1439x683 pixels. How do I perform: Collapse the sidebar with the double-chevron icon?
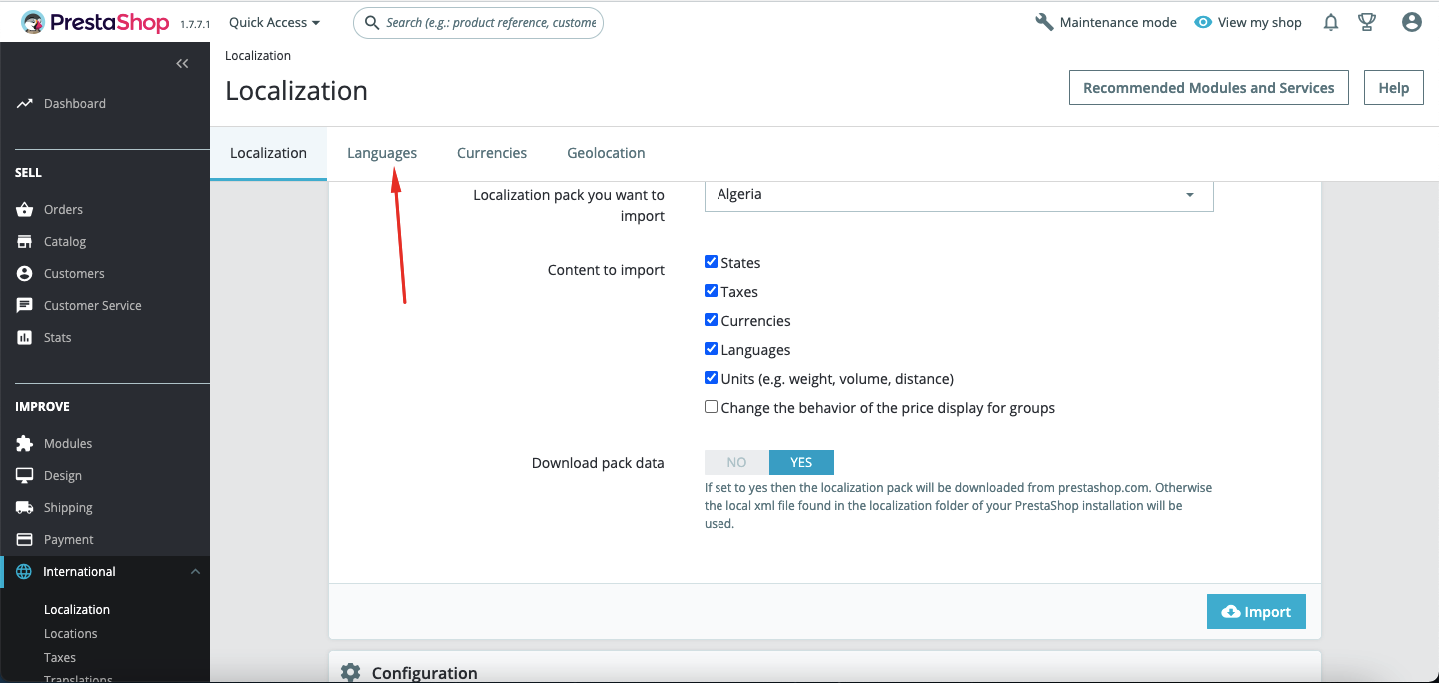point(182,64)
